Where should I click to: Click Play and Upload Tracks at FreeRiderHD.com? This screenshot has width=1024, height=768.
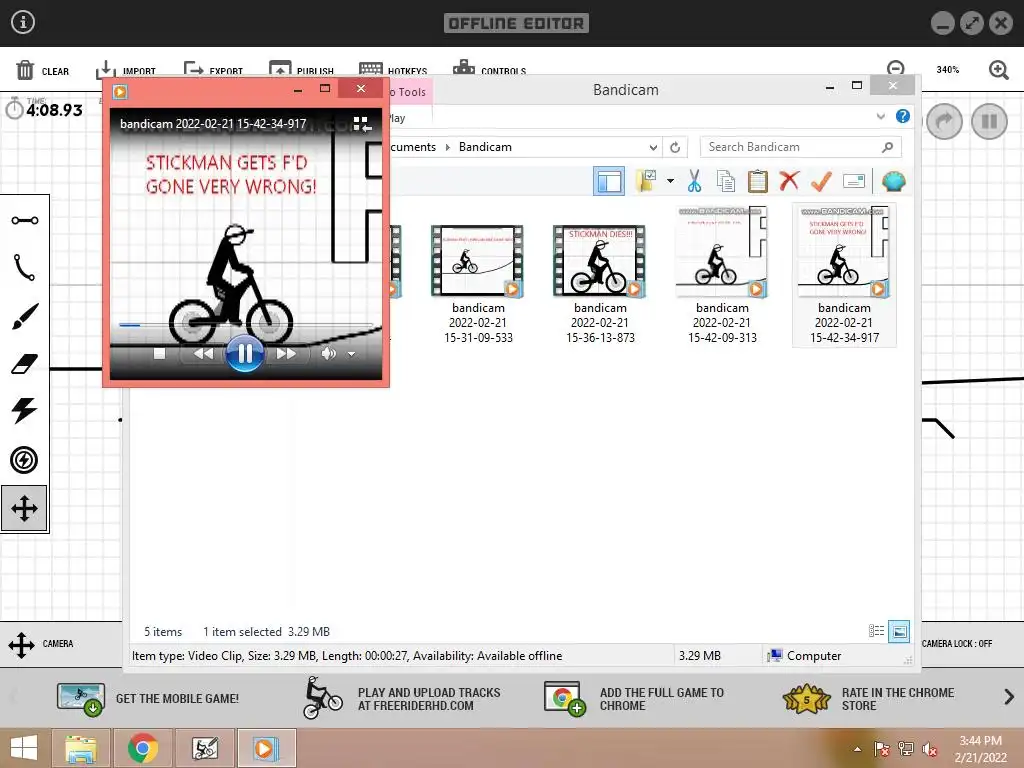coord(402,698)
